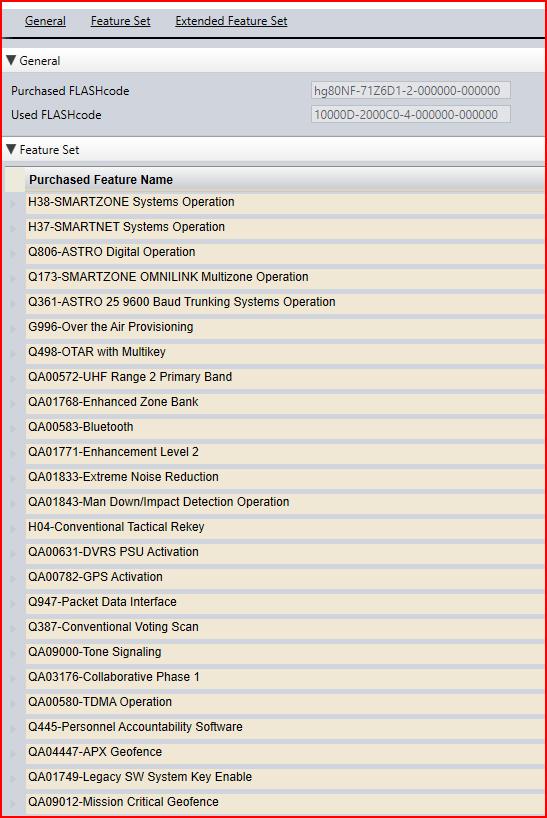Collapse the General section triangle
The width and height of the screenshot is (547, 818).
pyautogui.click(x=10, y=61)
